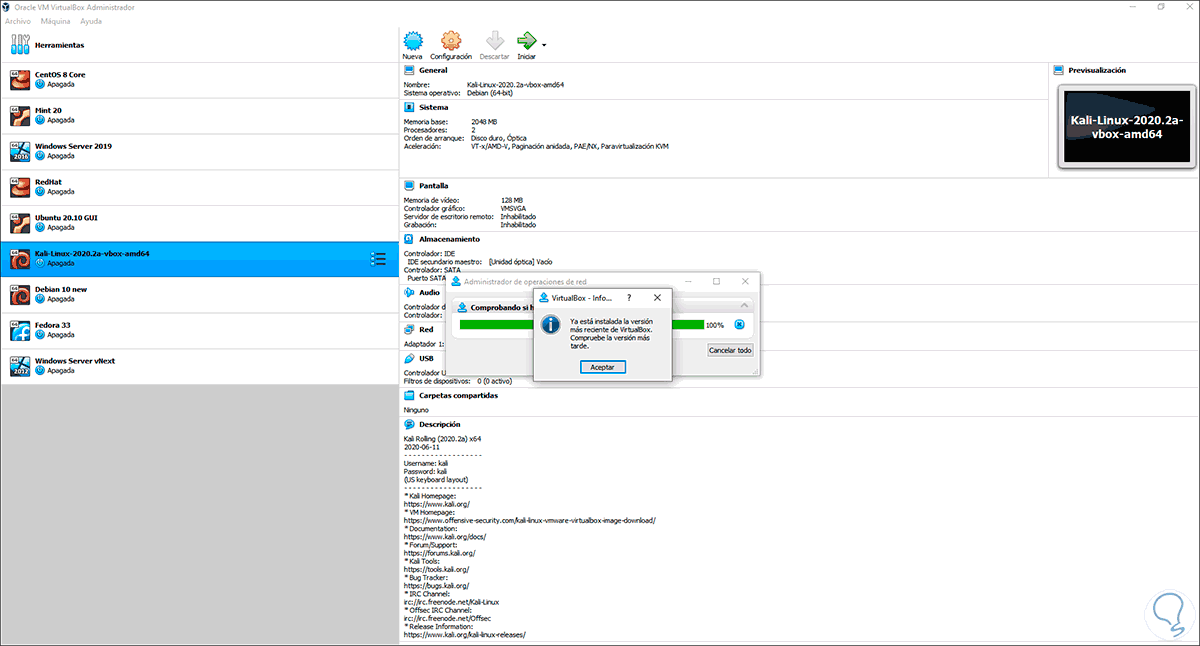
Task: Click the information icon in the dialog
Action: pos(550,325)
